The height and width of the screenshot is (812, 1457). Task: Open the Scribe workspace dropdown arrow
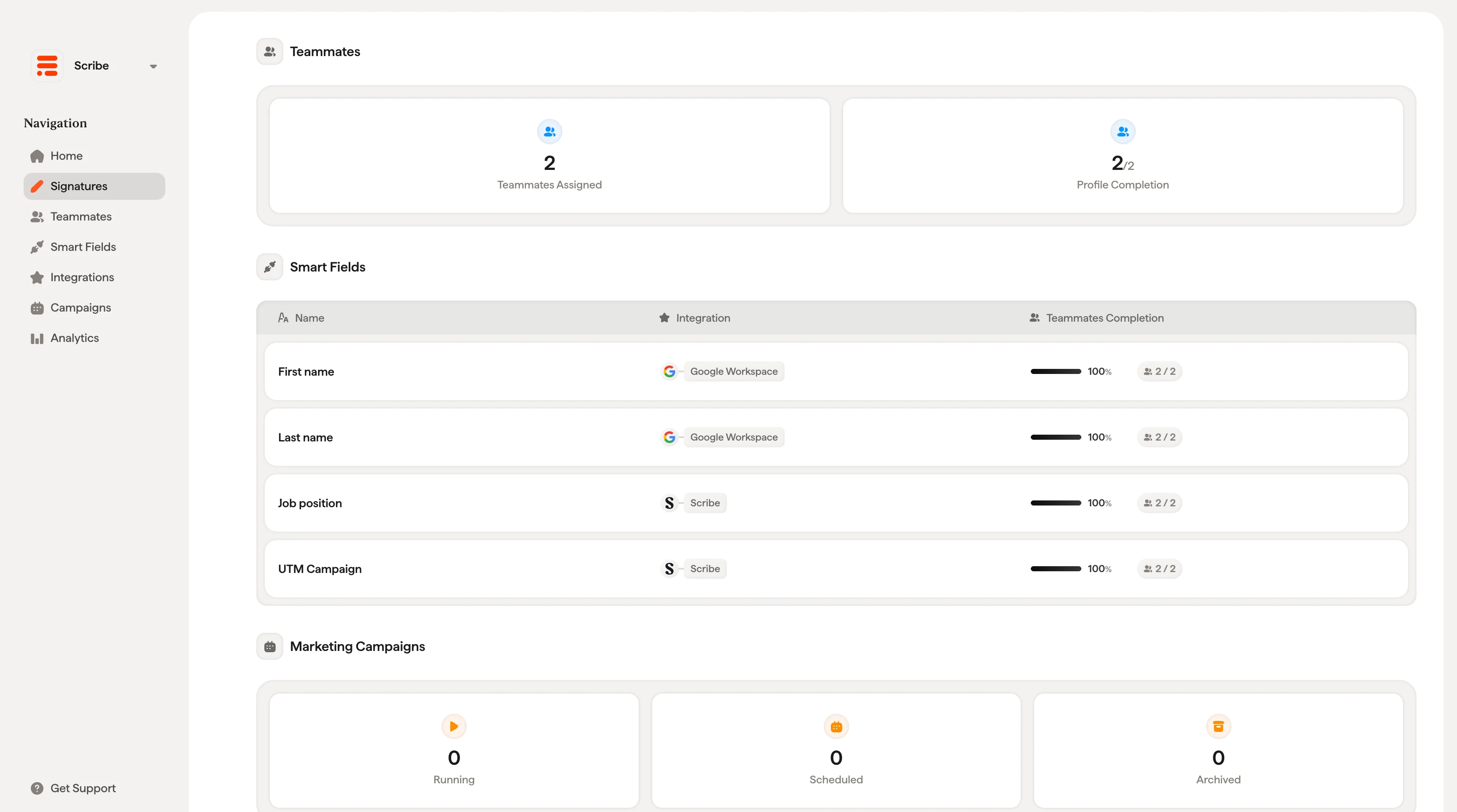(153, 66)
